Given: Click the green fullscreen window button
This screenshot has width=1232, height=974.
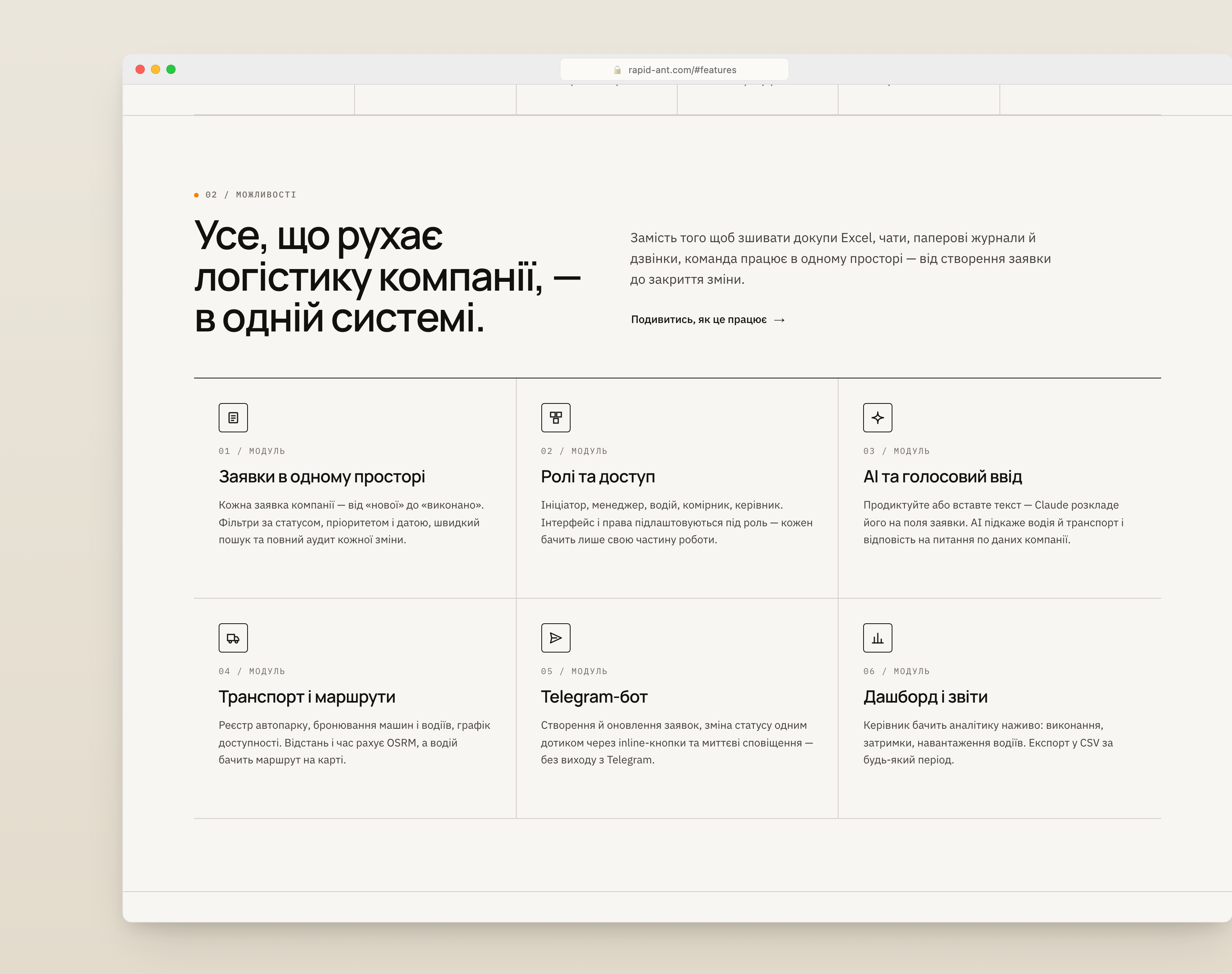Looking at the screenshot, I should (171, 69).
